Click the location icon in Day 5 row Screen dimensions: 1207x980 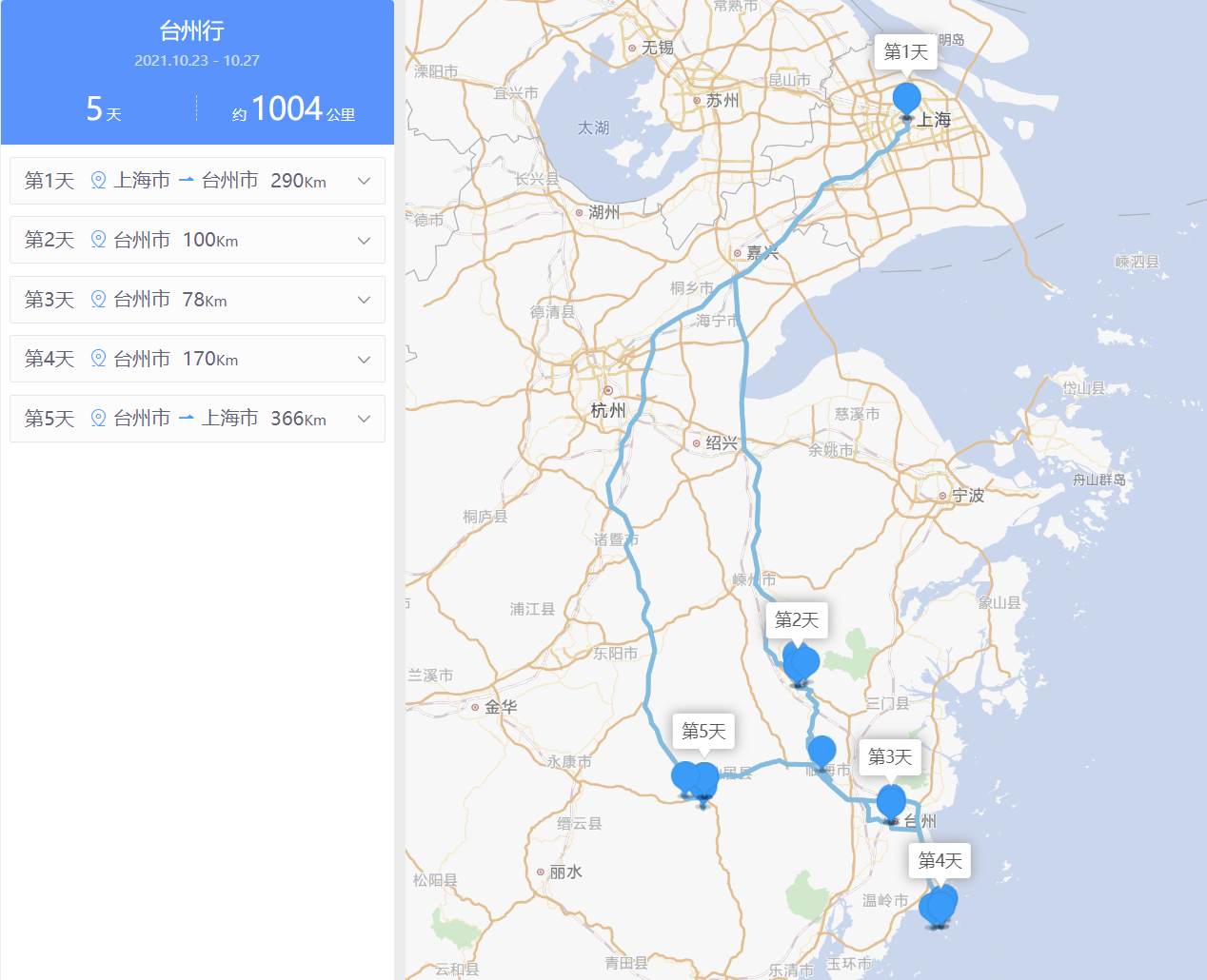pyautogui.click(x=98, y=419)
